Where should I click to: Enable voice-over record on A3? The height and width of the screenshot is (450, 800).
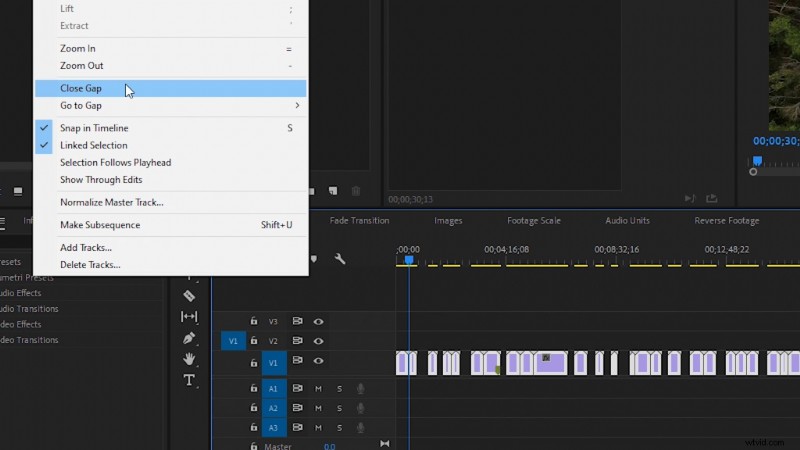(x=360, y=428)
